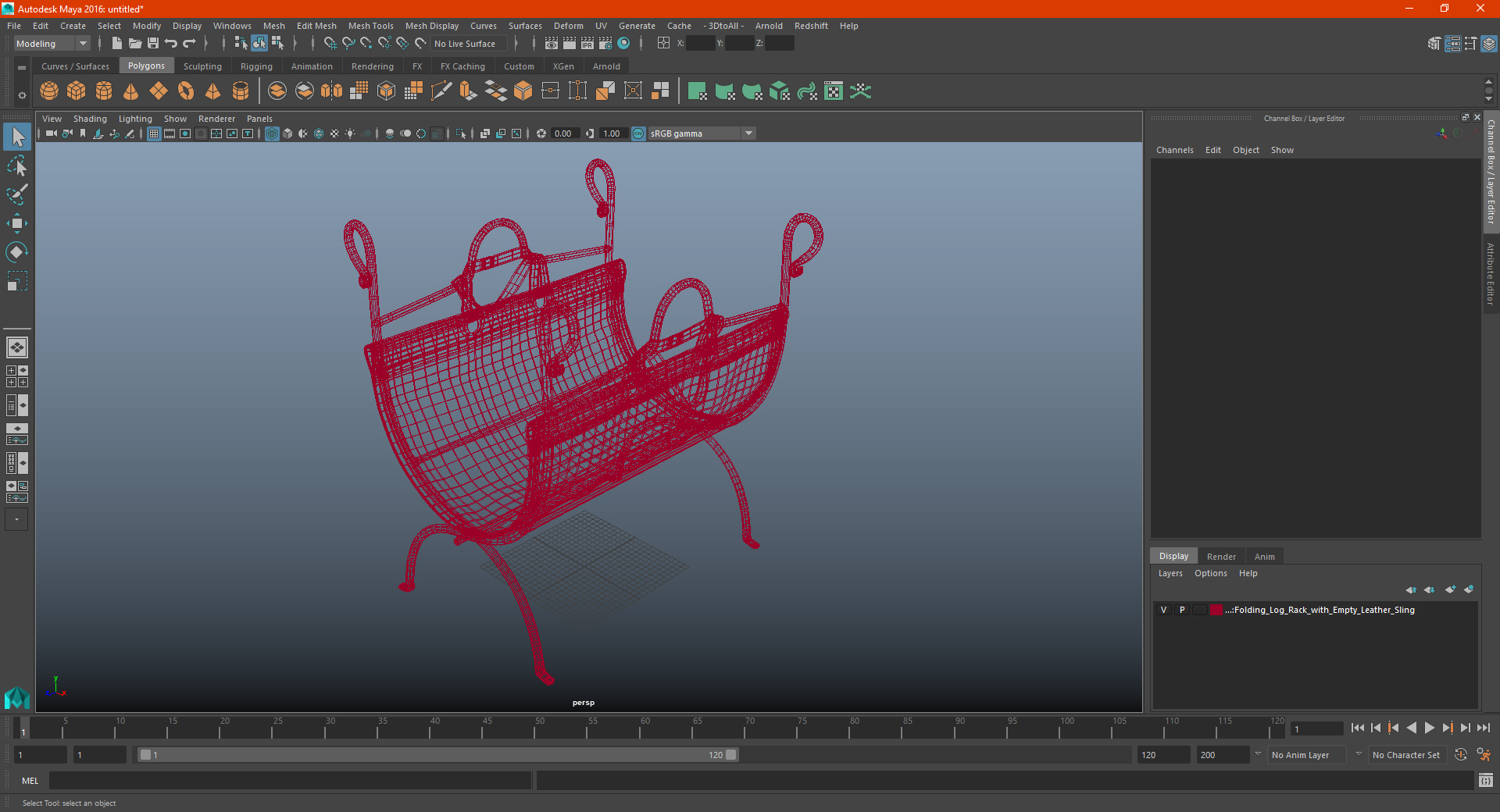Activate the Move tool in toolbox

17,223
